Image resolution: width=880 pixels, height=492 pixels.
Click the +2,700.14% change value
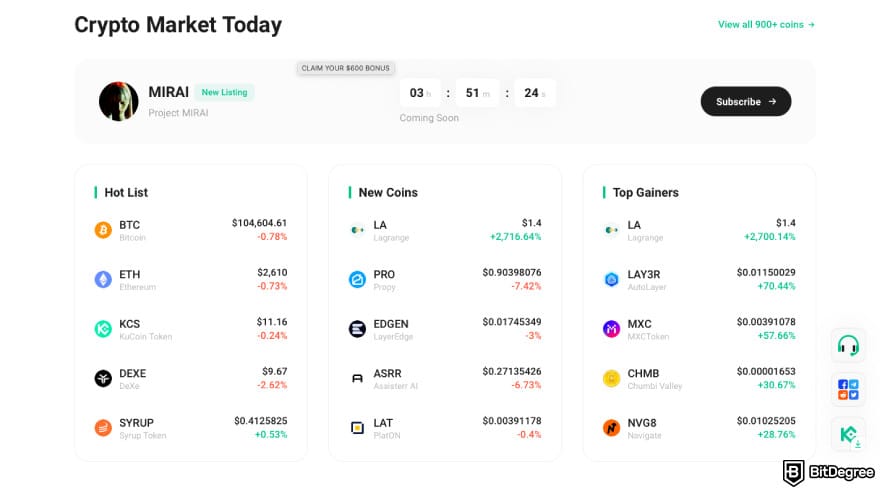click(x=769, y=237)
